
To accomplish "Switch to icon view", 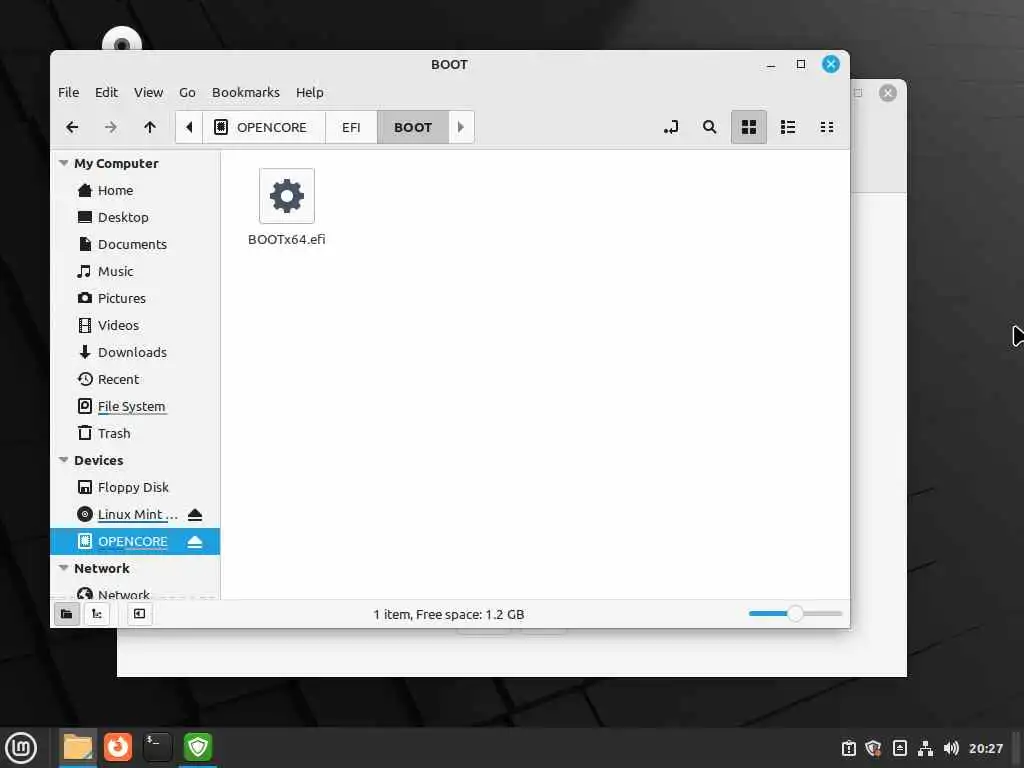I will tap(749, 127).
